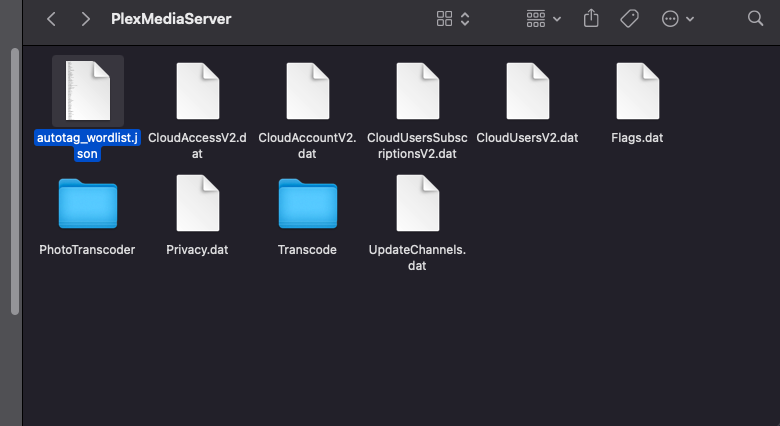780x426 pixels.
Task: Select the PhotoTranscoder folder icon
Action: click(x=88, y=204)
